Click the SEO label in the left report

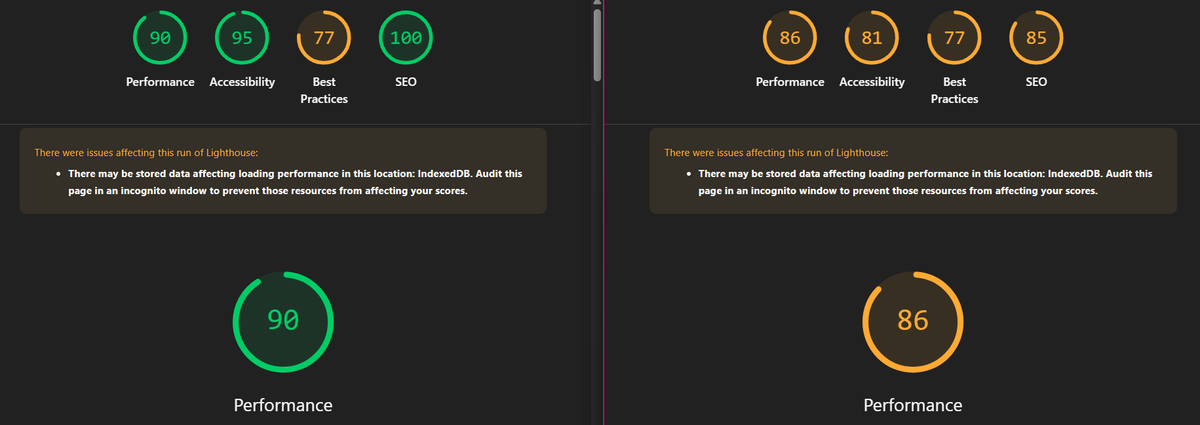[406, 82]
